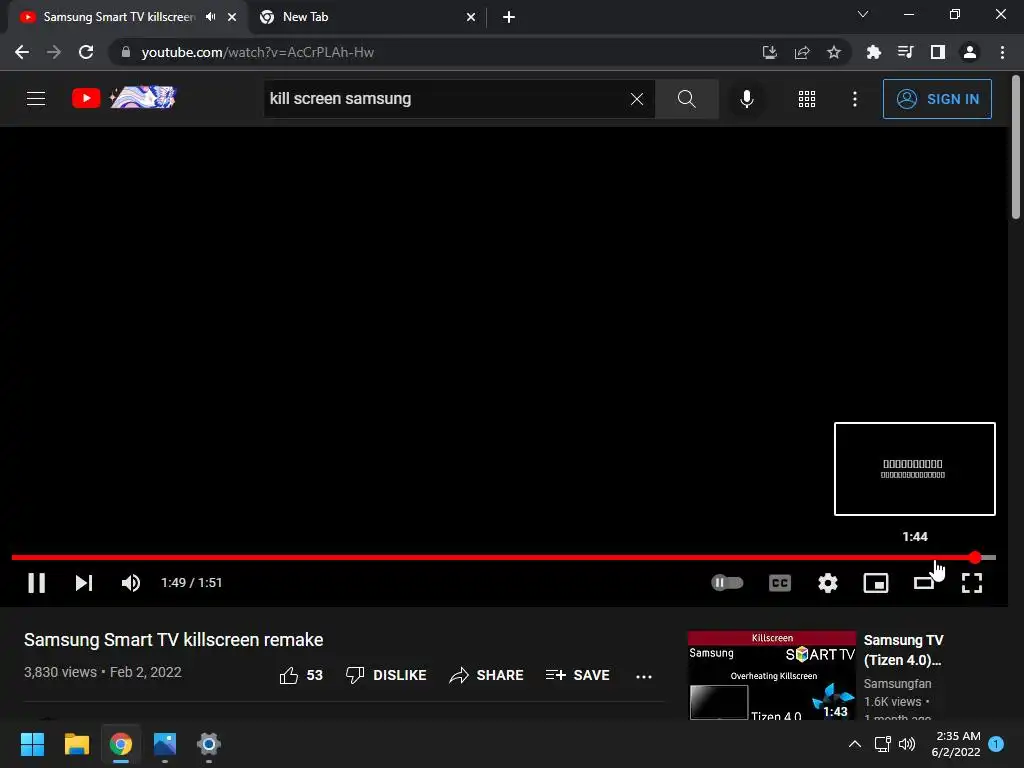
Task: Go to YouTube home via logo
Action: click(123, 98)
